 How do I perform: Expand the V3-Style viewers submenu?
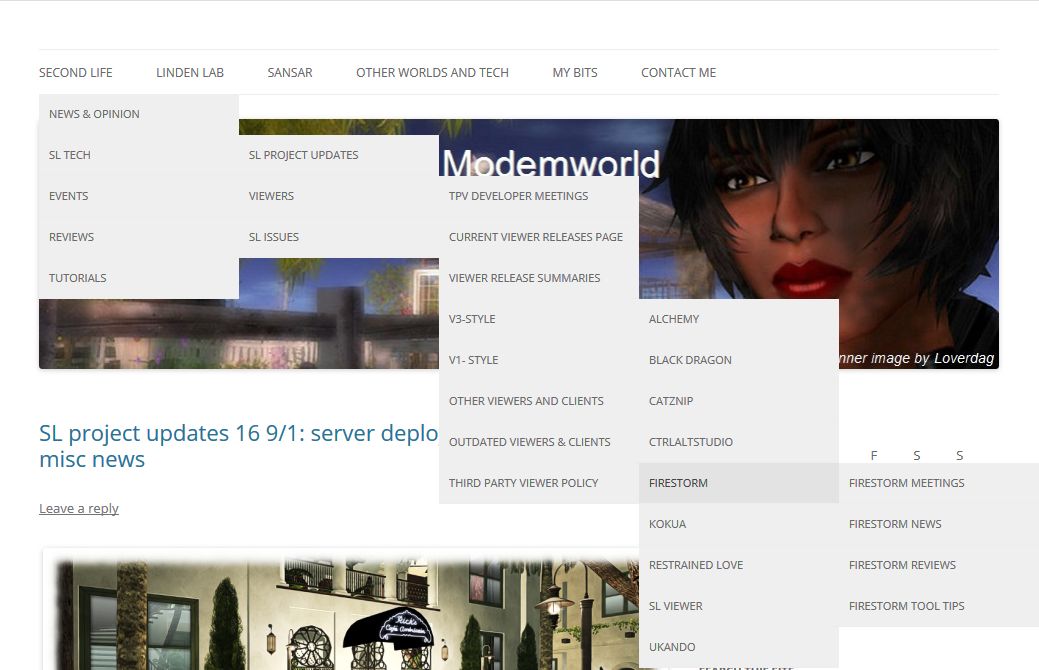pos(472,319)
